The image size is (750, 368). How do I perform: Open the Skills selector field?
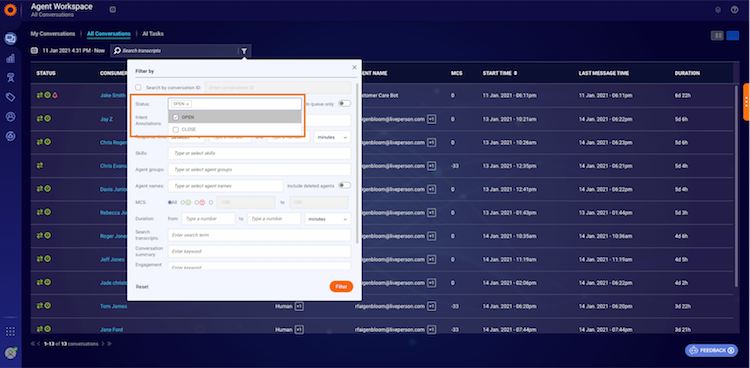(259, 153)
